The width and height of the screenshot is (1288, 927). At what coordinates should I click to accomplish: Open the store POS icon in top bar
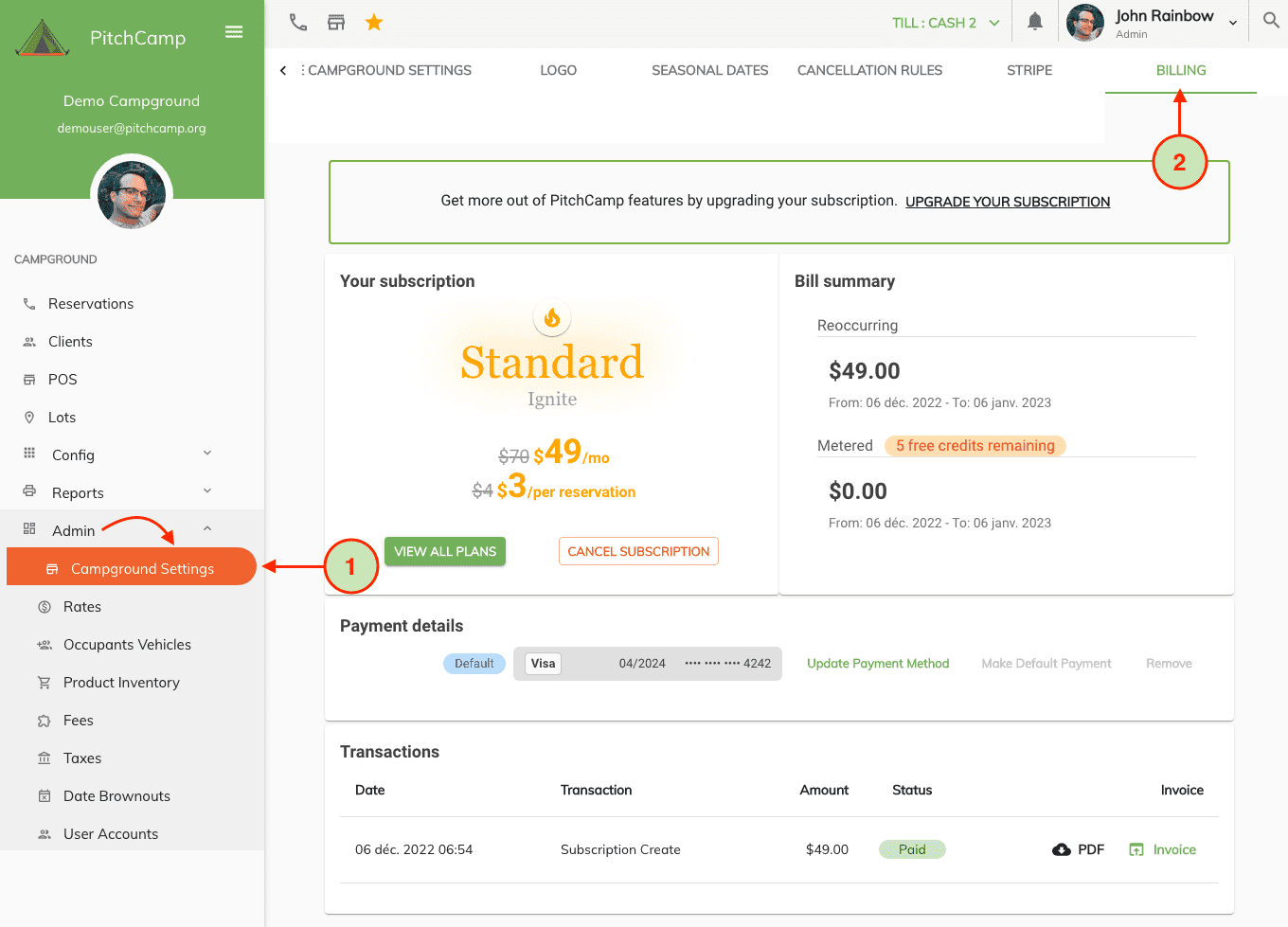click(x=336, y=22)
